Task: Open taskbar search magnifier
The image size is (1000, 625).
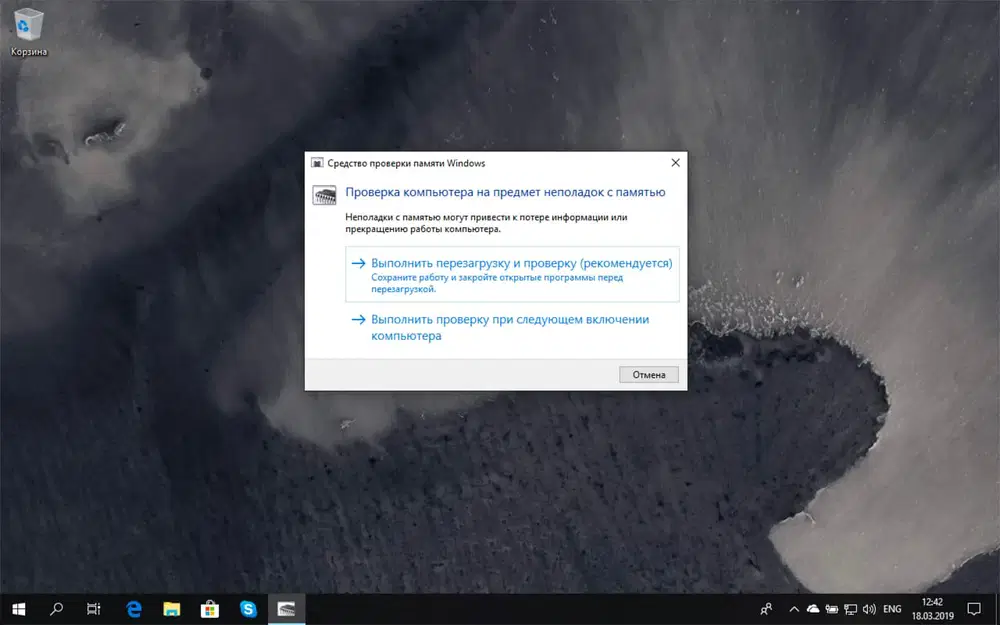Action: (x=56, y=609)
